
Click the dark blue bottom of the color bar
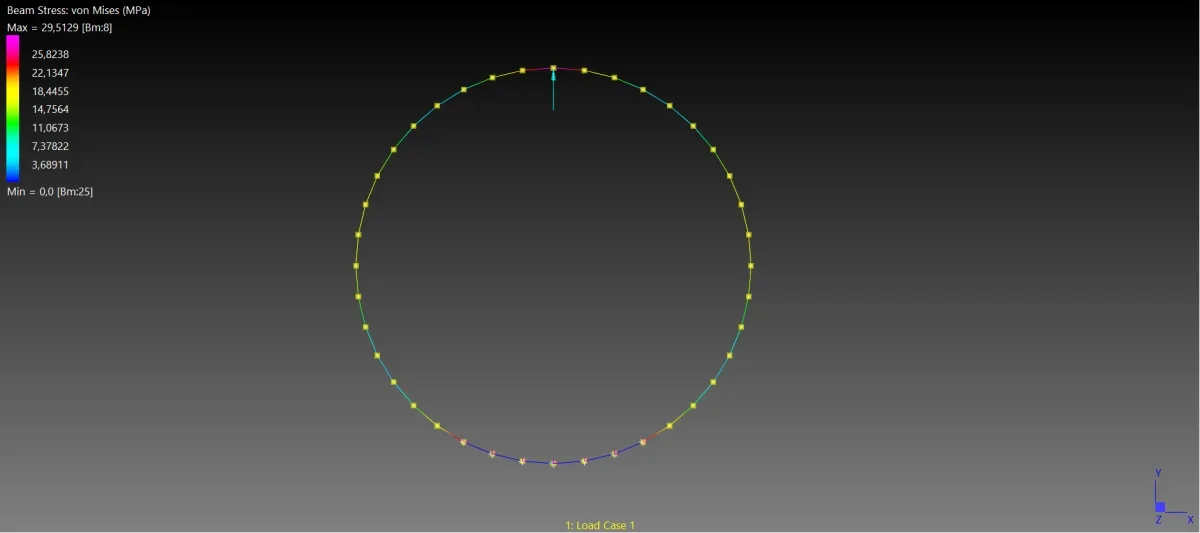point(13,175)
